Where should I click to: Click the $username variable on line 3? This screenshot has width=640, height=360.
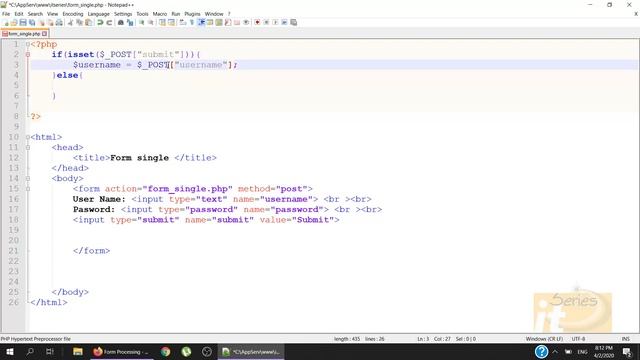(97, 65)
